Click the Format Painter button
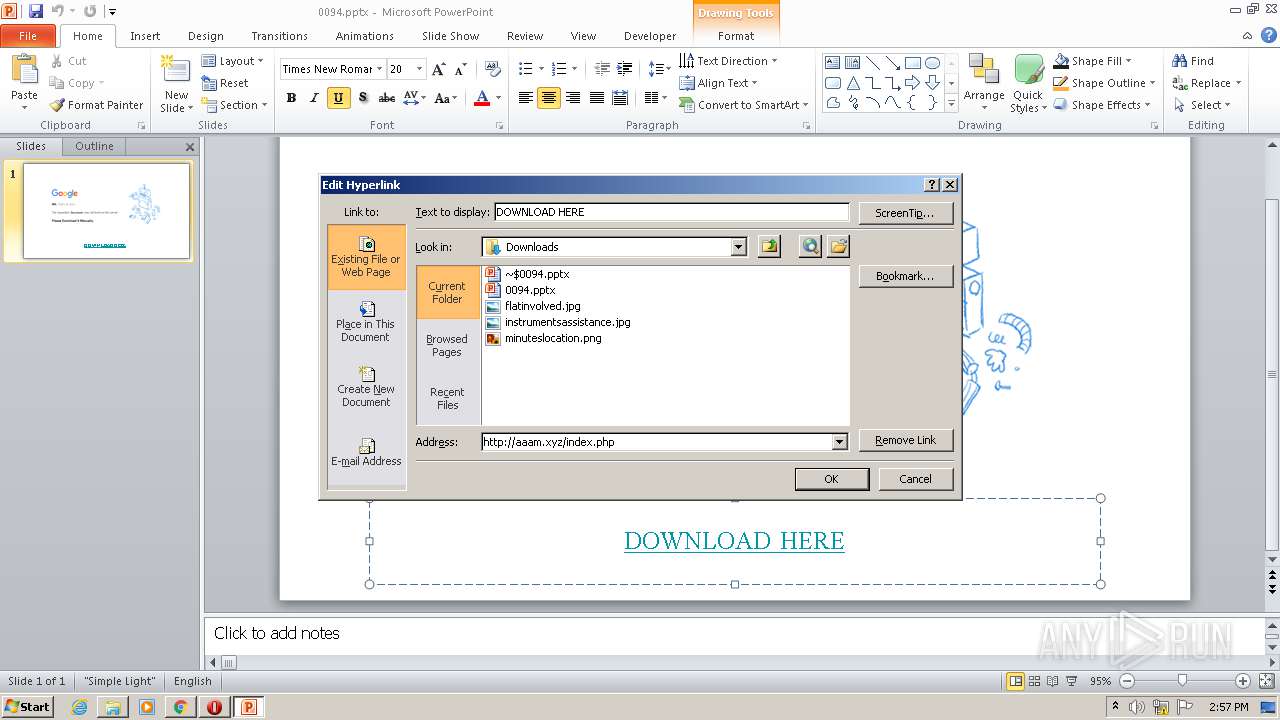The width and height of the screenshot is (1280, 720). (x=97, y=105)
